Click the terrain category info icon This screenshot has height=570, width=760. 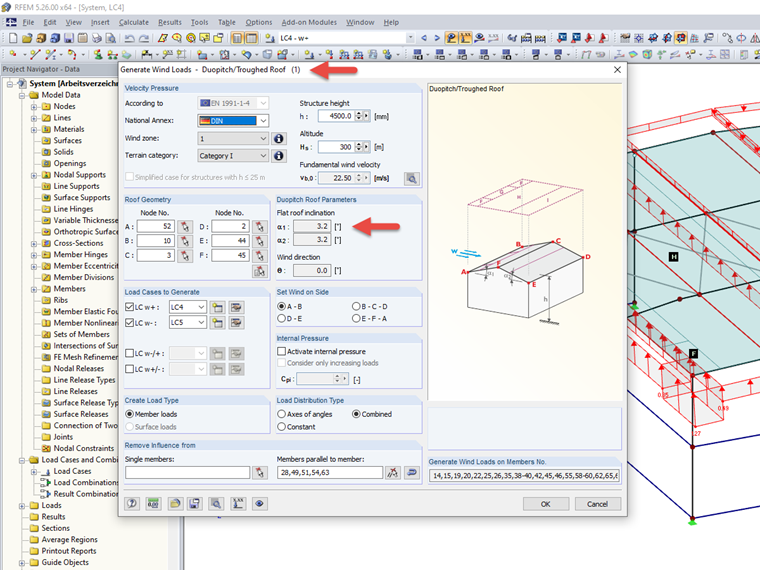[x=279, y=156]
